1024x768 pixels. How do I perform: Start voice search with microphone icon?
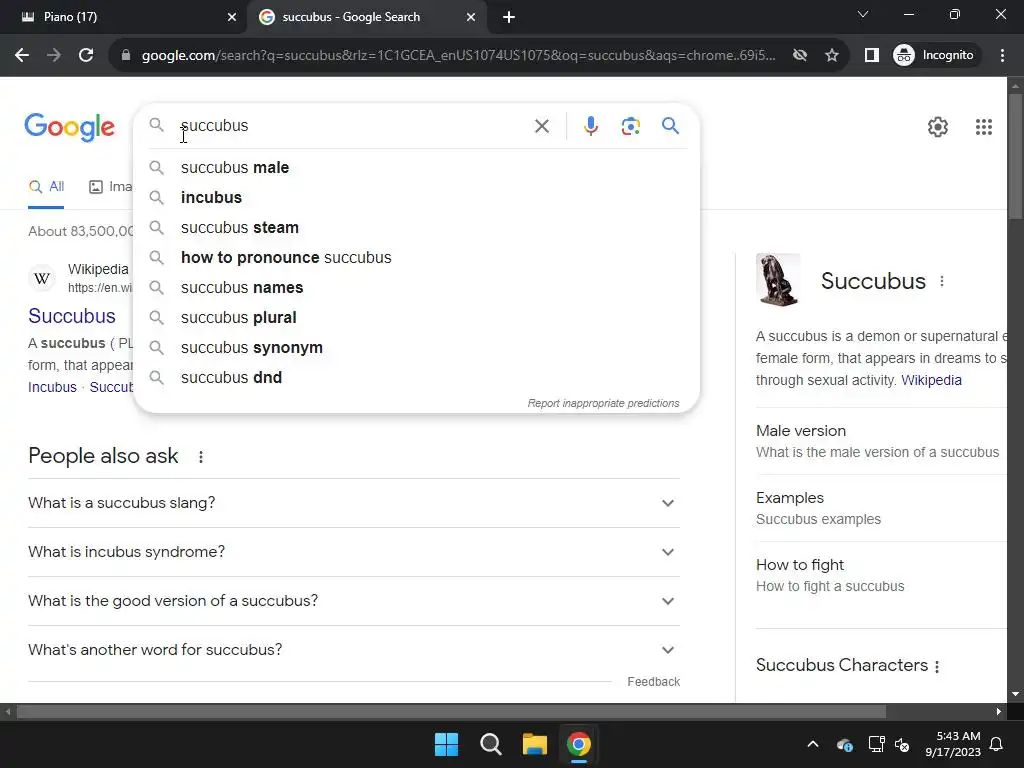coord(590,126)
